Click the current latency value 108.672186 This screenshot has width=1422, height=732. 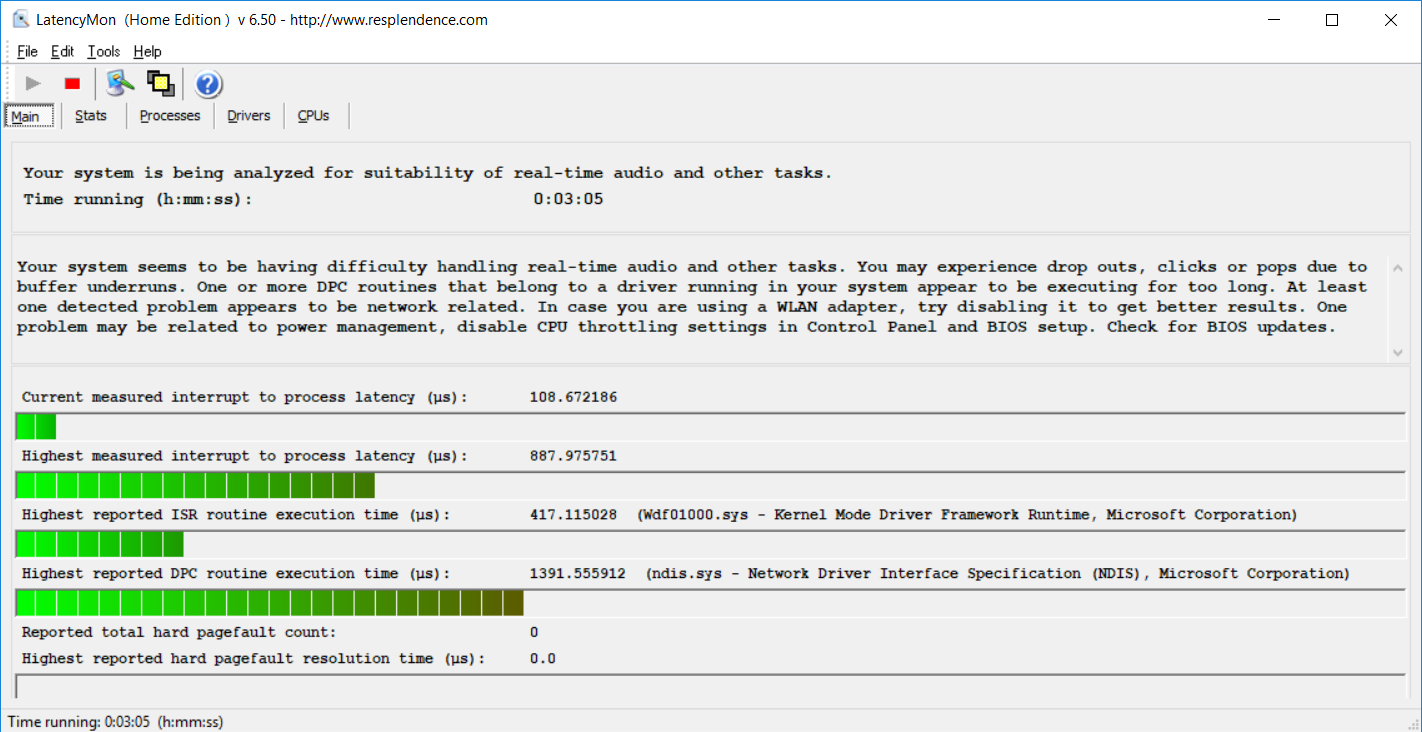tap(573, 397)
